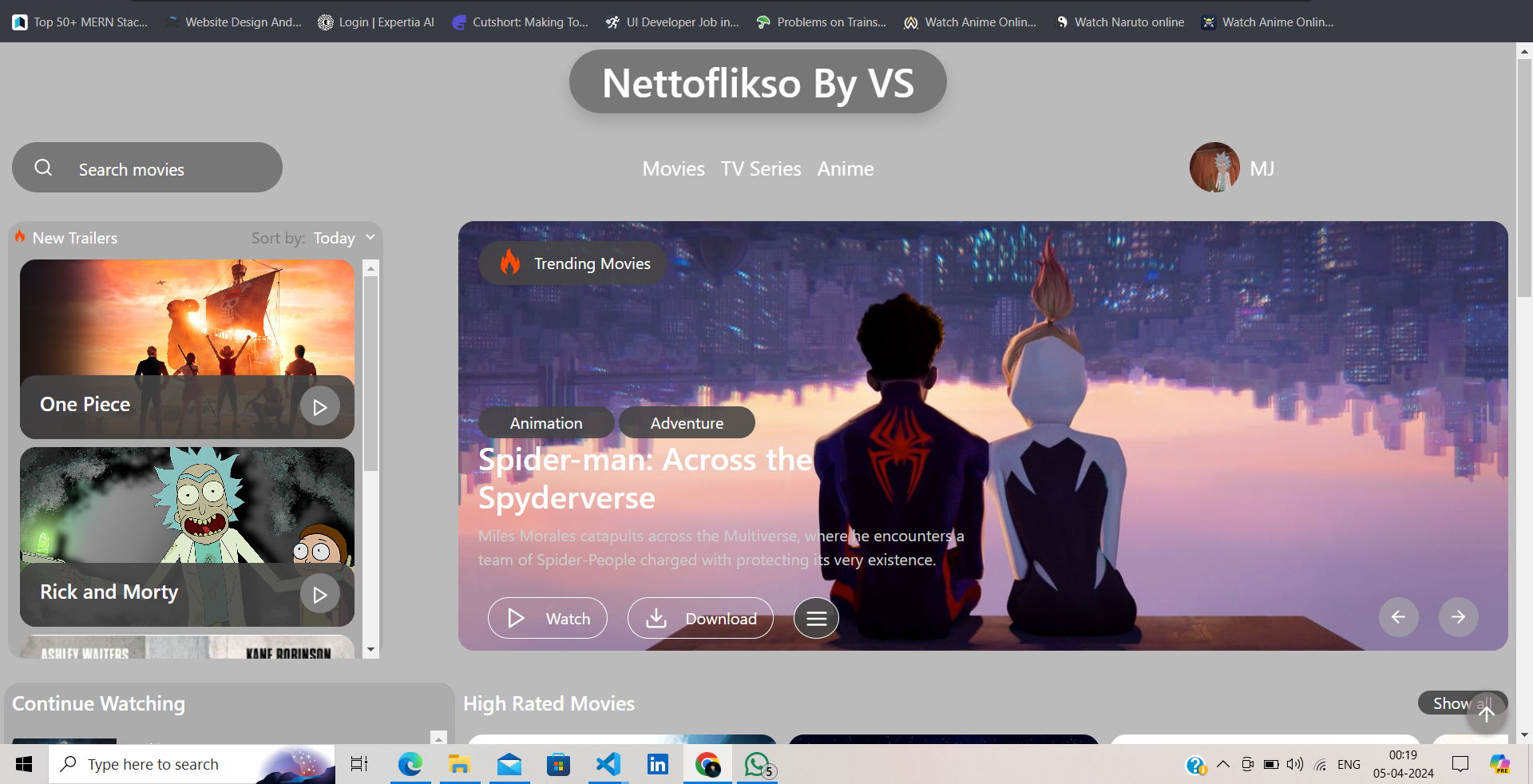Screen dimensions: 1533x784
Task: Open the Movies navigation link
Action: [673, 169]
